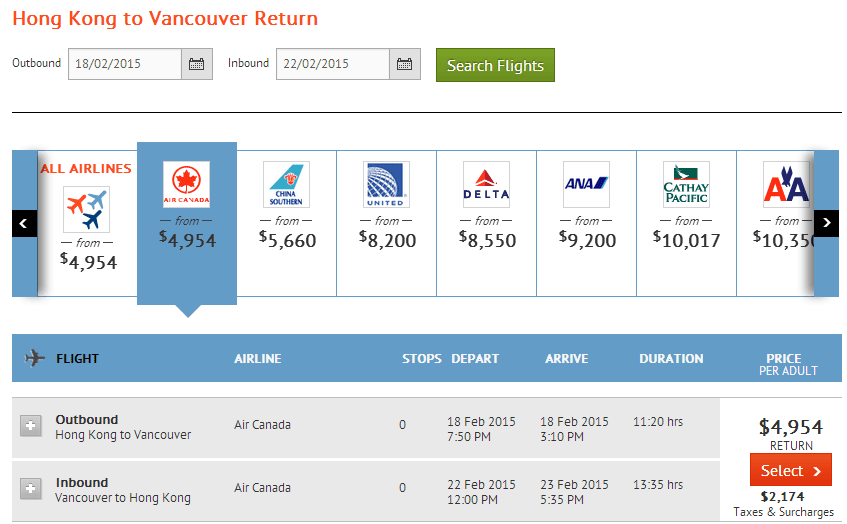Select the United airline logo
The height and width of the screenshot is (524, 847).
tap(387, 185)
